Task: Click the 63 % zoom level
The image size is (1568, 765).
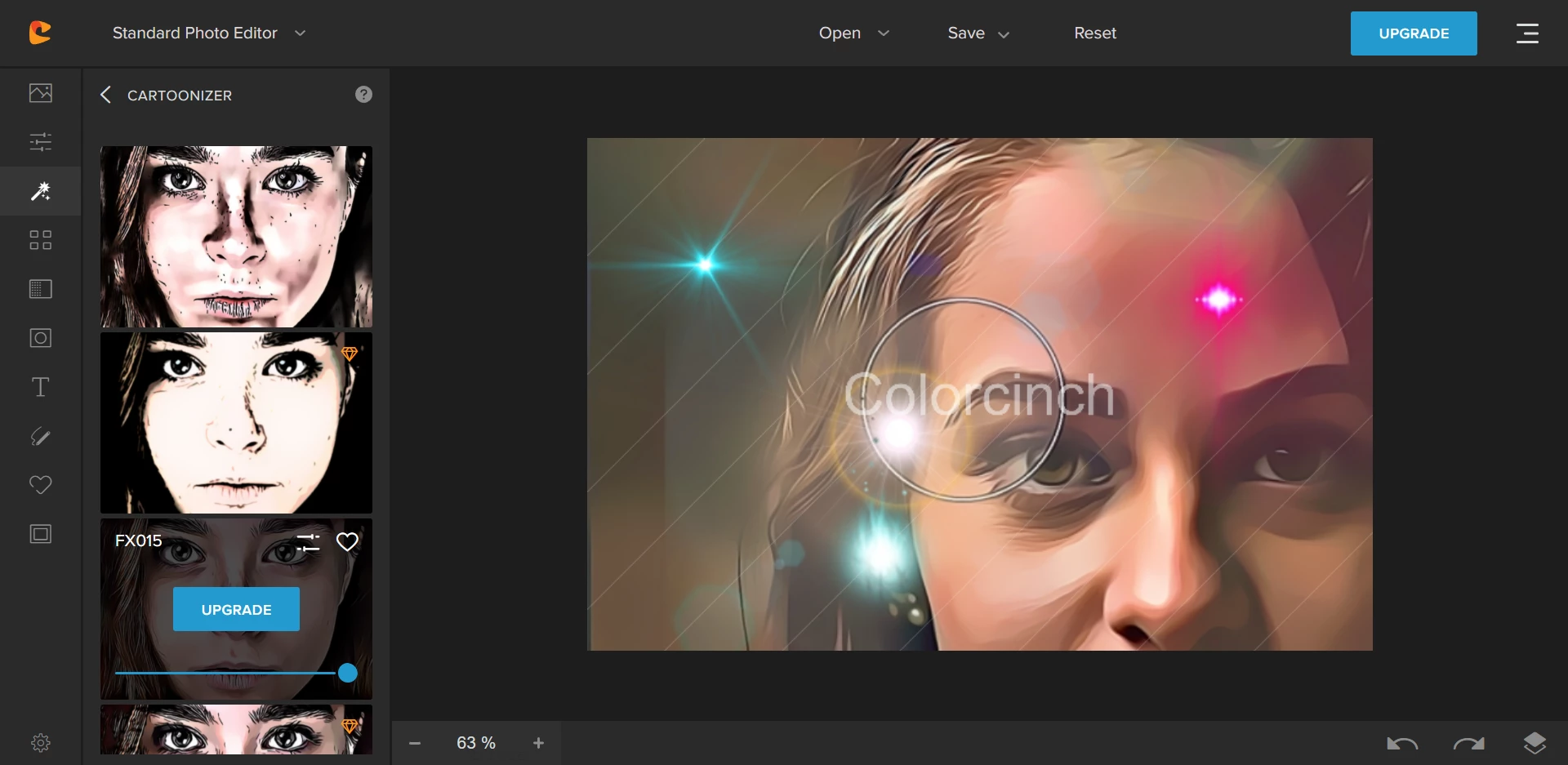Action: [476, 743]
